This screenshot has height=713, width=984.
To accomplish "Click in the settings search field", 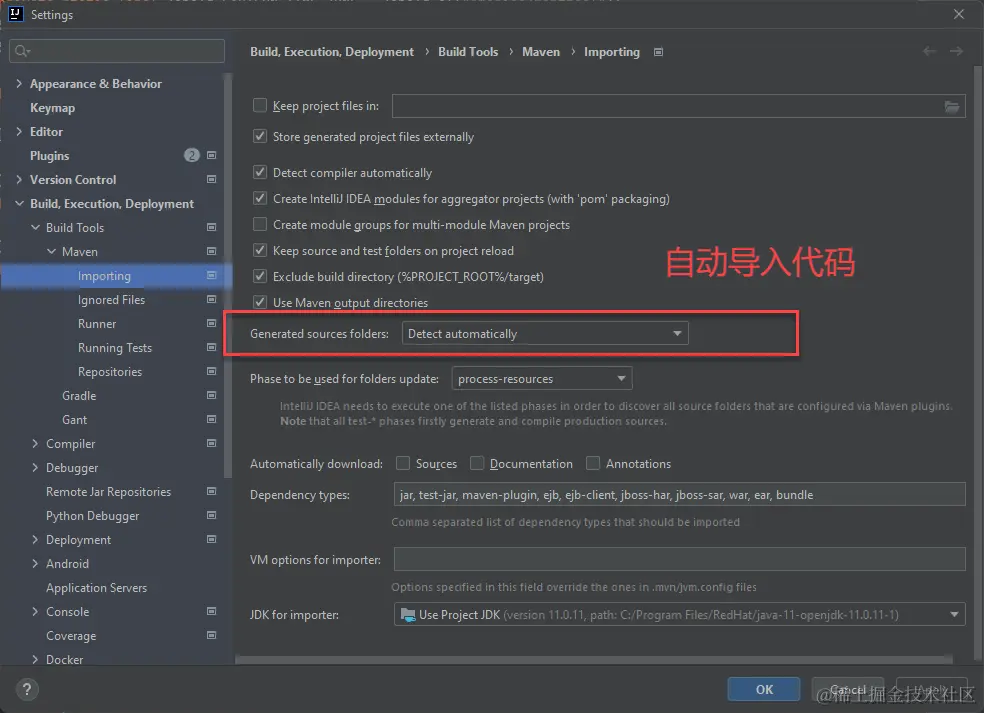I will coord(117,51).
